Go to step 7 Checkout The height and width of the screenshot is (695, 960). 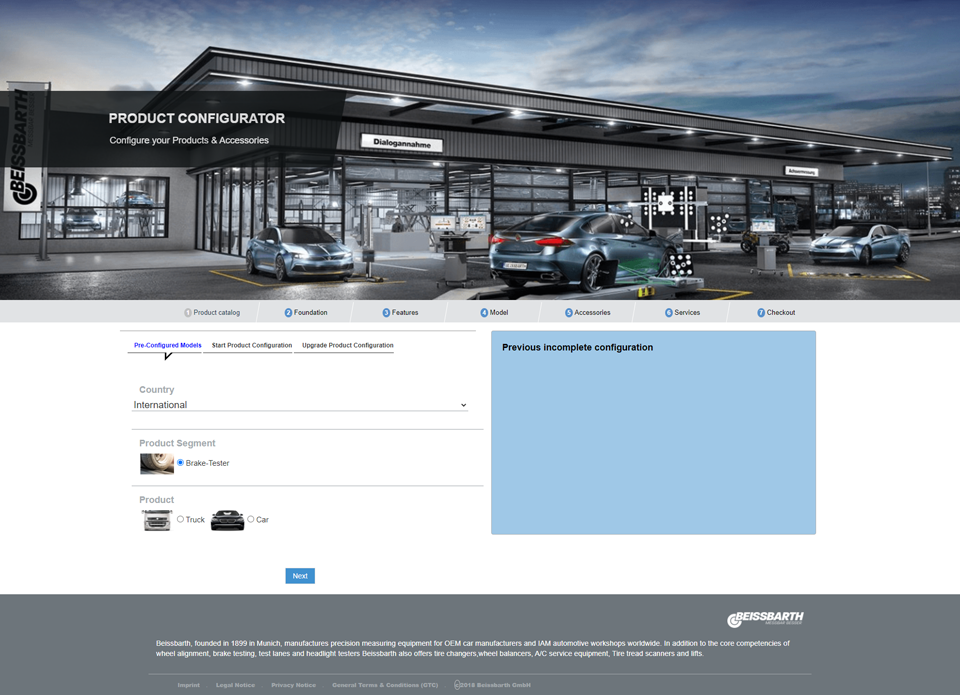tap(776, 312)
